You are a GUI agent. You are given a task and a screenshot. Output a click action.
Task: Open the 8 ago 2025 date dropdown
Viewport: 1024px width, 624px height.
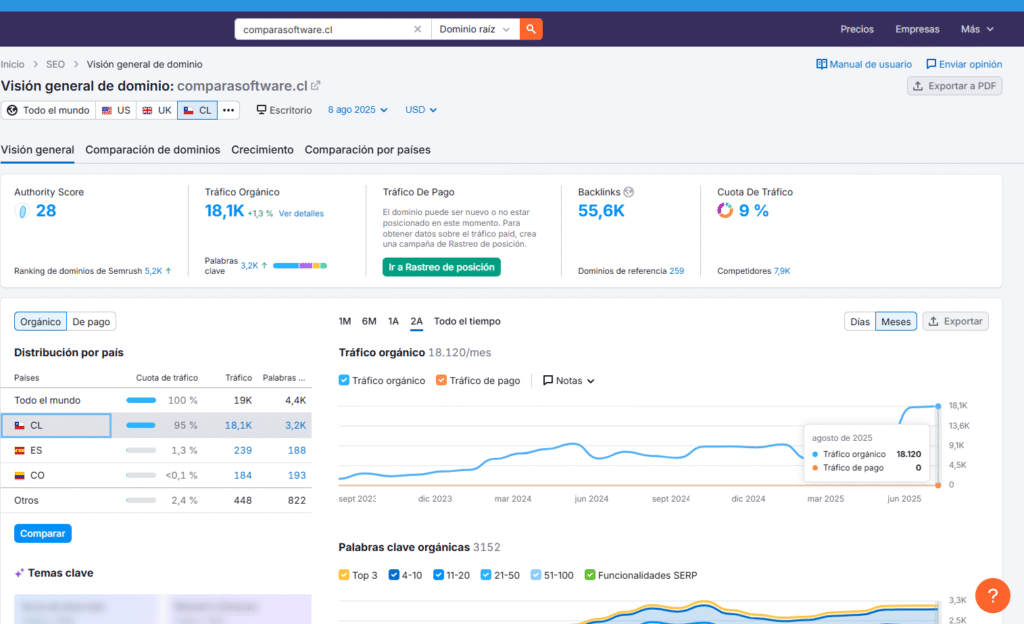(x=358, y=110)
